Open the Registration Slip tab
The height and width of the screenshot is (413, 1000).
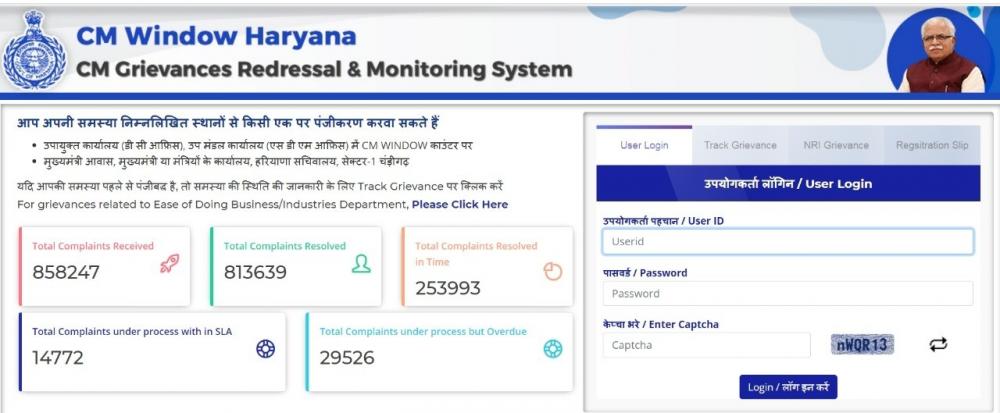(932, 145)
